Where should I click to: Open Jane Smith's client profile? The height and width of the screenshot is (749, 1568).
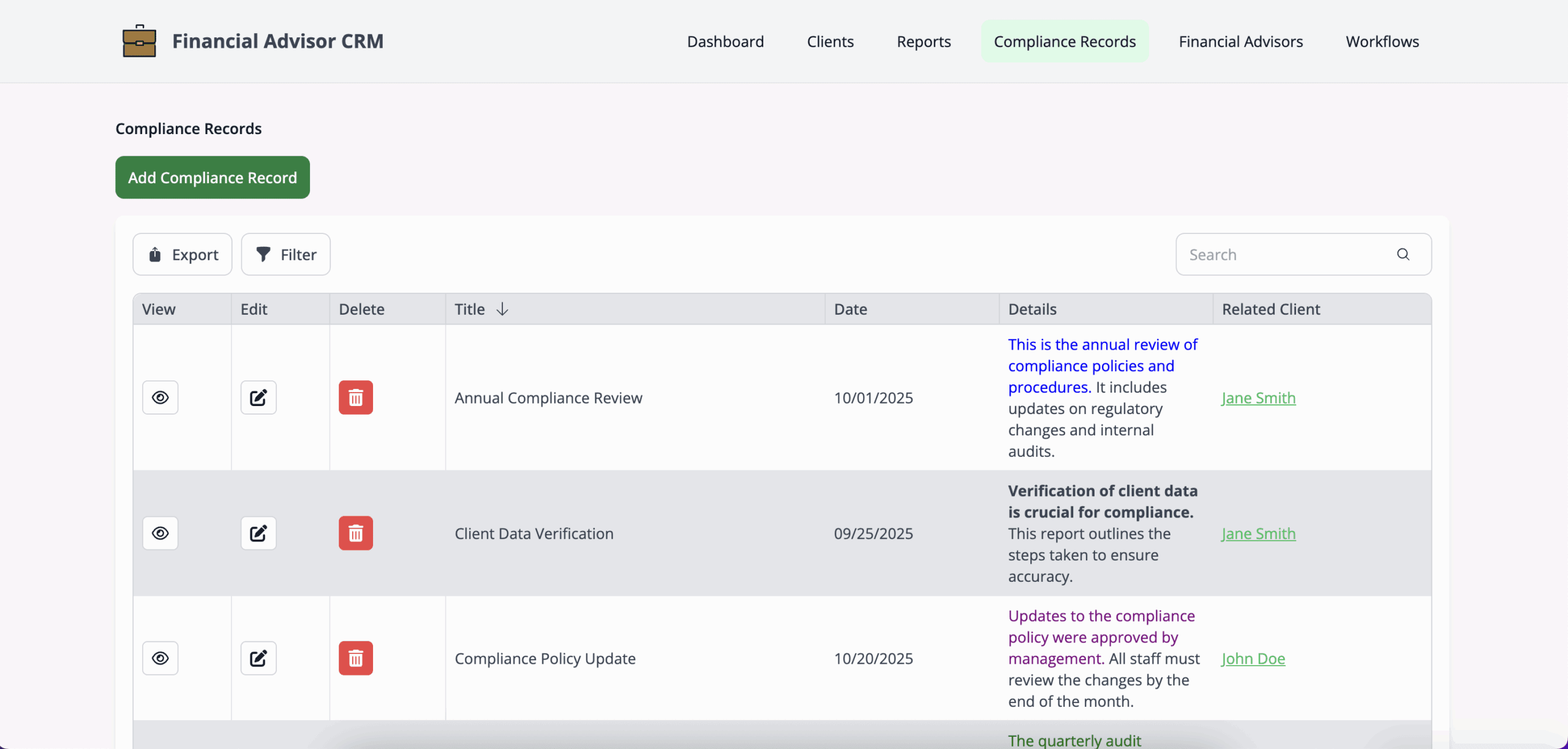point(1258,397)
